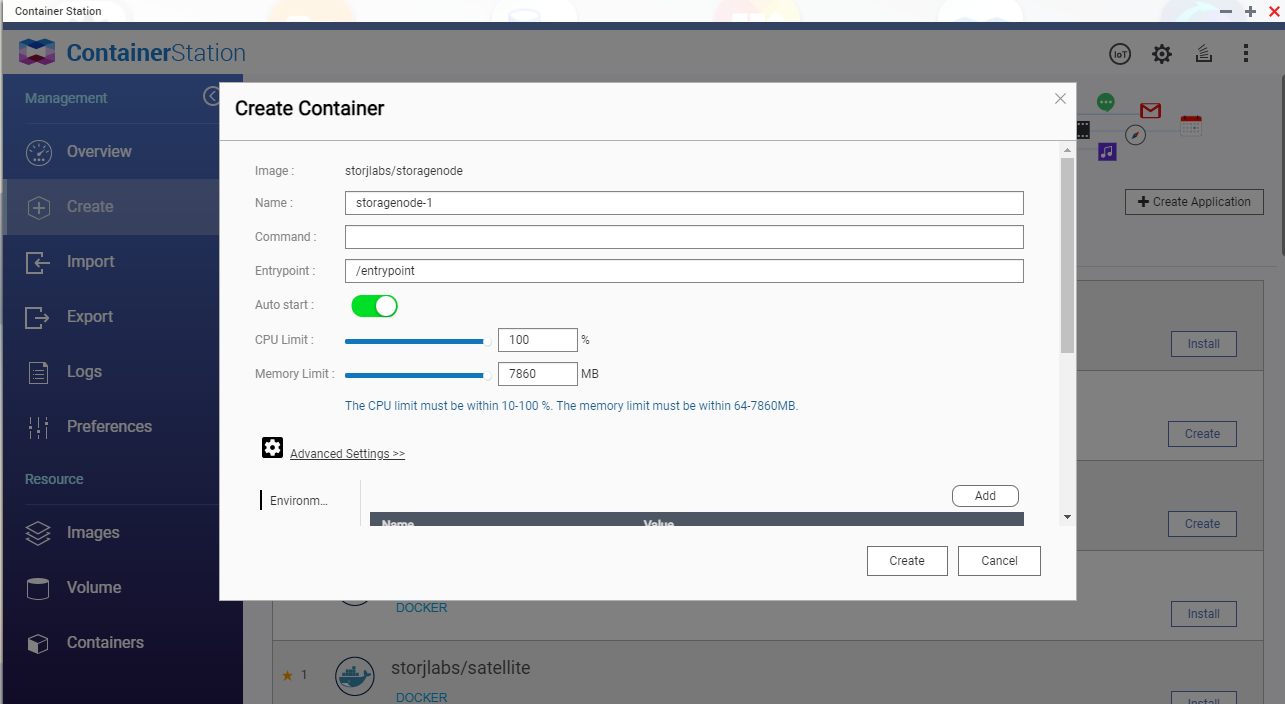Image resolution: width=1285 pixels, height=704 pixels.
Task: Click the CPU Limit slider handle
Action: 488,341
